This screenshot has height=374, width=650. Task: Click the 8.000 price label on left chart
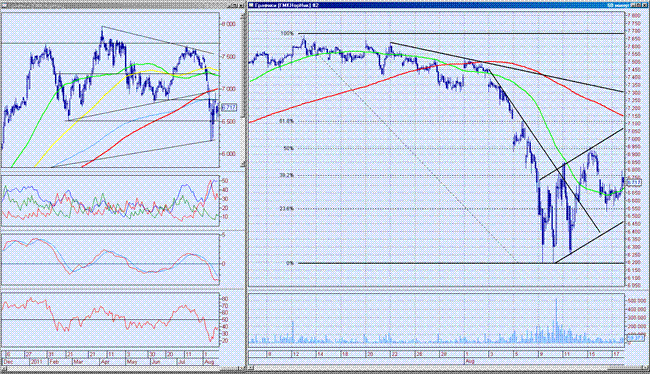pyautogui.click(x=228, y=24)
